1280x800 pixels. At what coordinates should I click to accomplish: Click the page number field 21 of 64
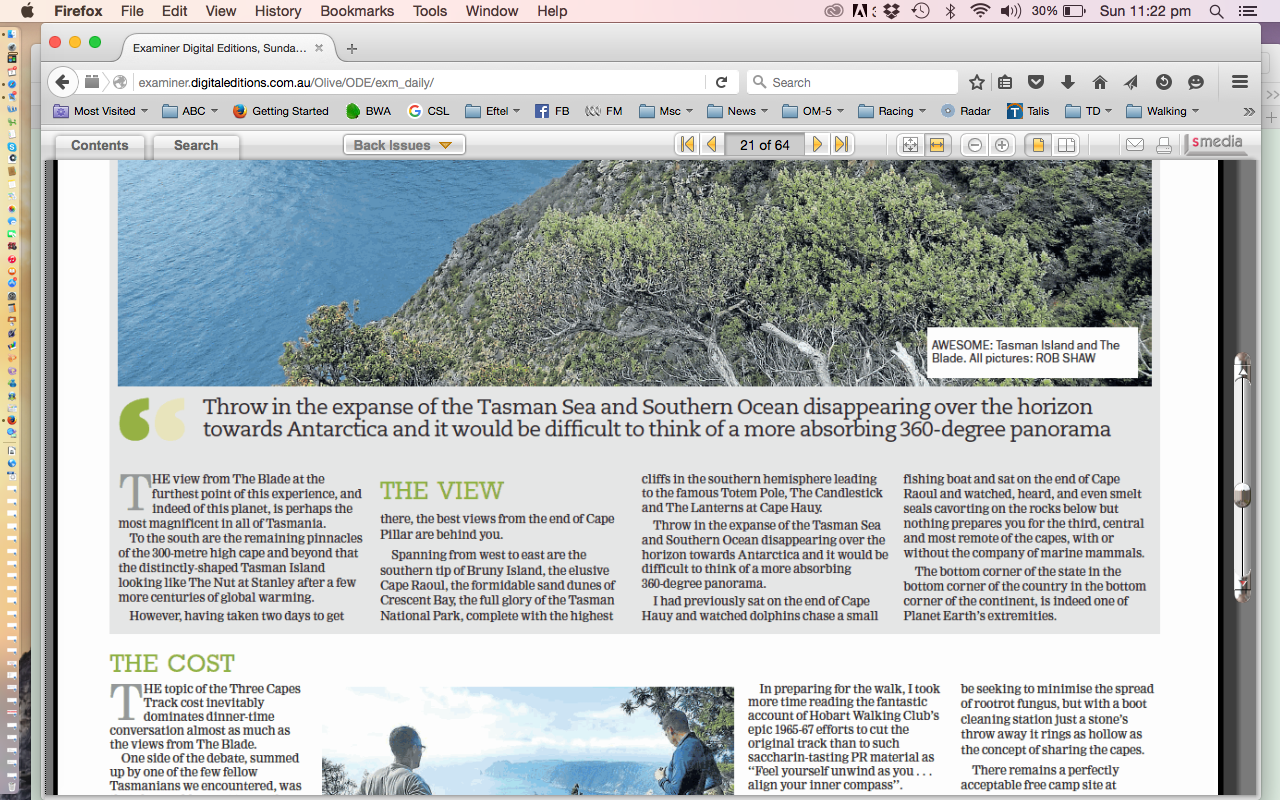tap(764, 145)
